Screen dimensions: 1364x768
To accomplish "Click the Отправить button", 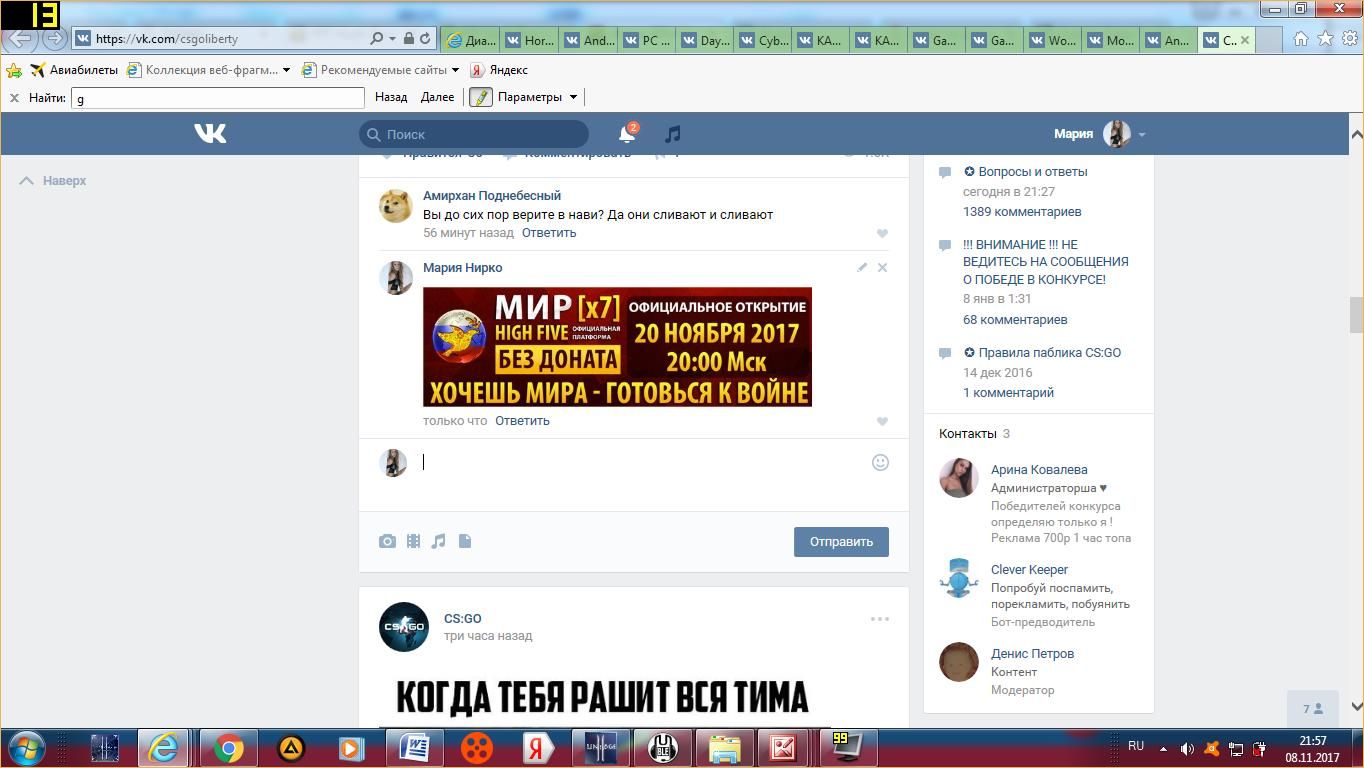I will coord(841,542).
